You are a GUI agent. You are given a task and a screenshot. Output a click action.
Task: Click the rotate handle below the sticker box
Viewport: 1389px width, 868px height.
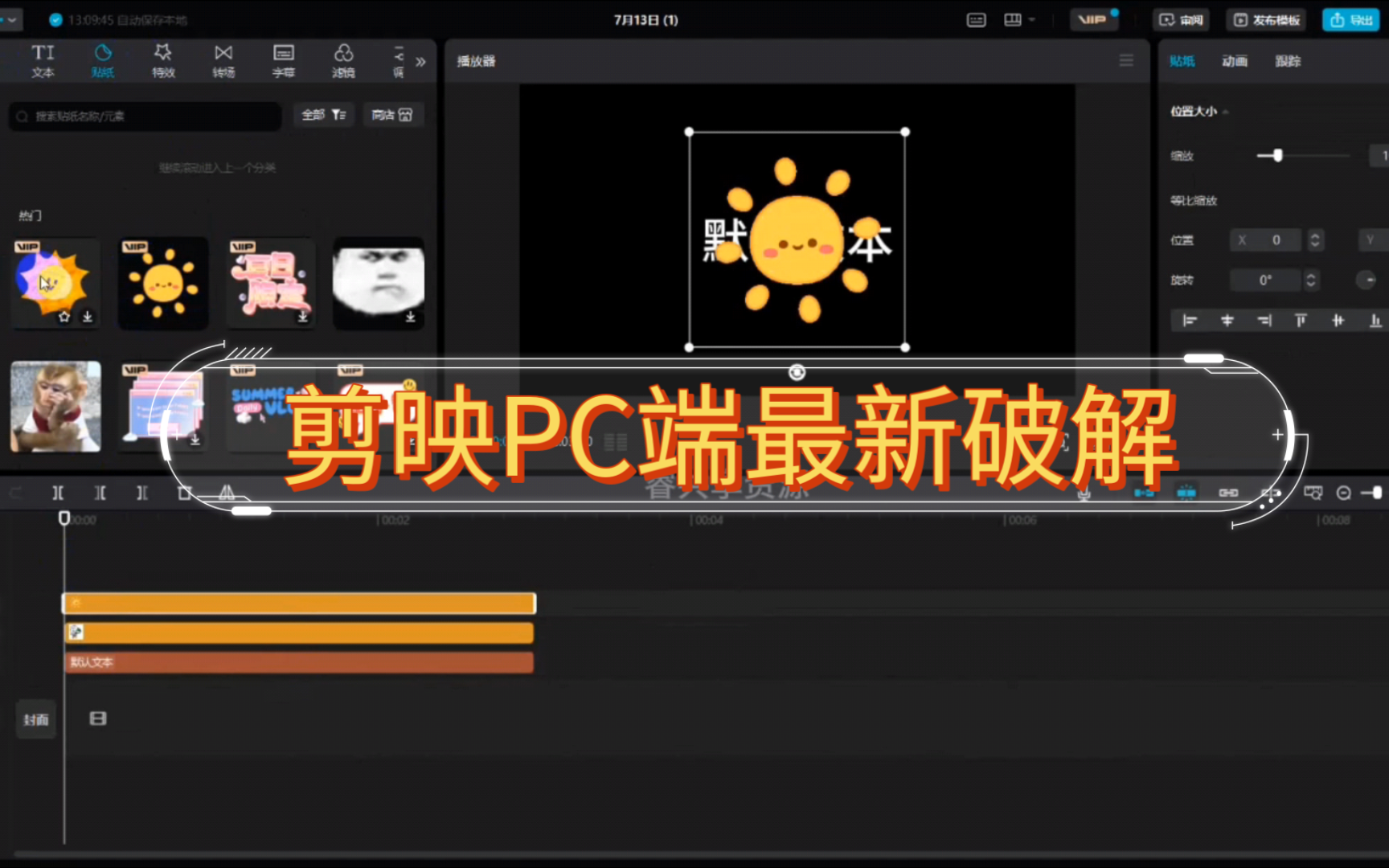pyautogui.click(x=797, y=372)
